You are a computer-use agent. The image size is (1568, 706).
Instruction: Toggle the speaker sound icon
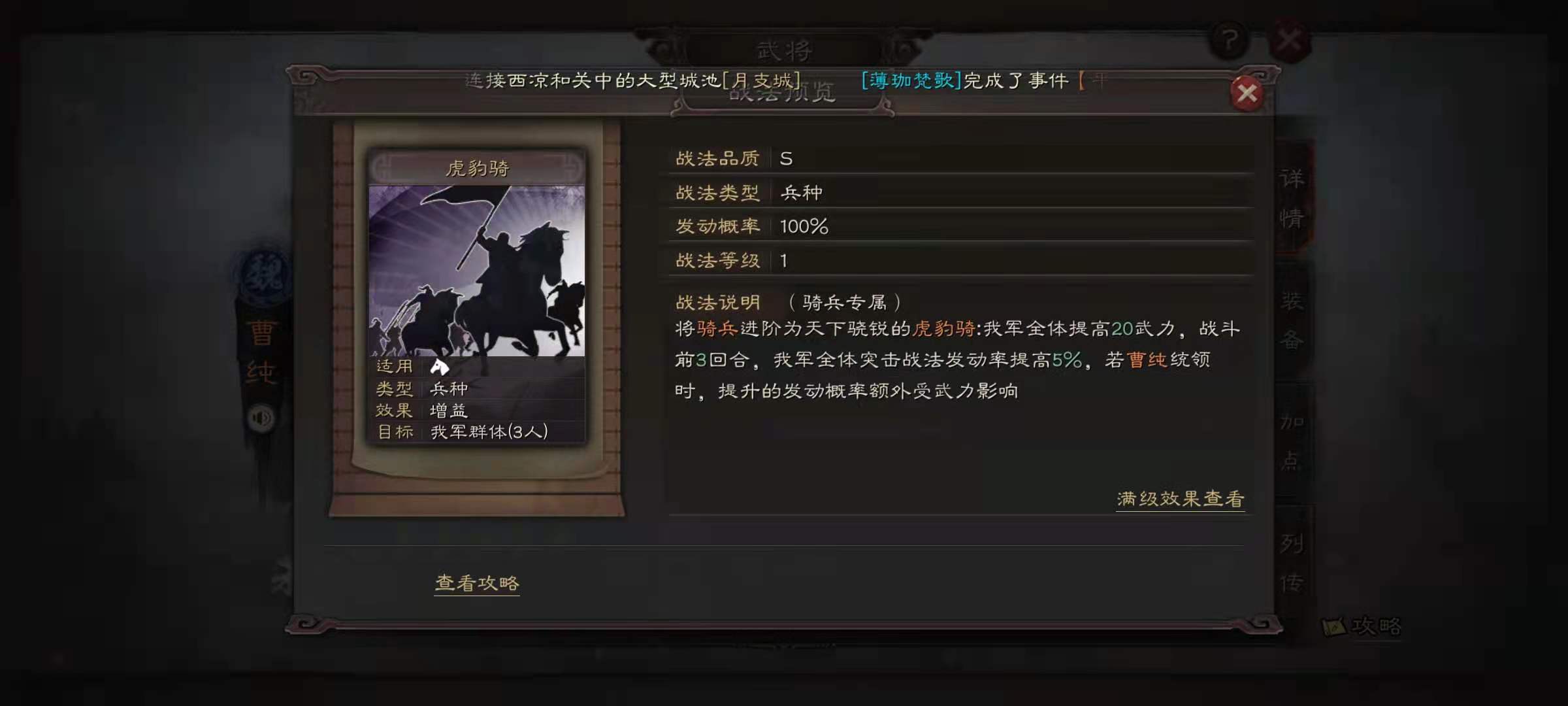pos(261,418)
